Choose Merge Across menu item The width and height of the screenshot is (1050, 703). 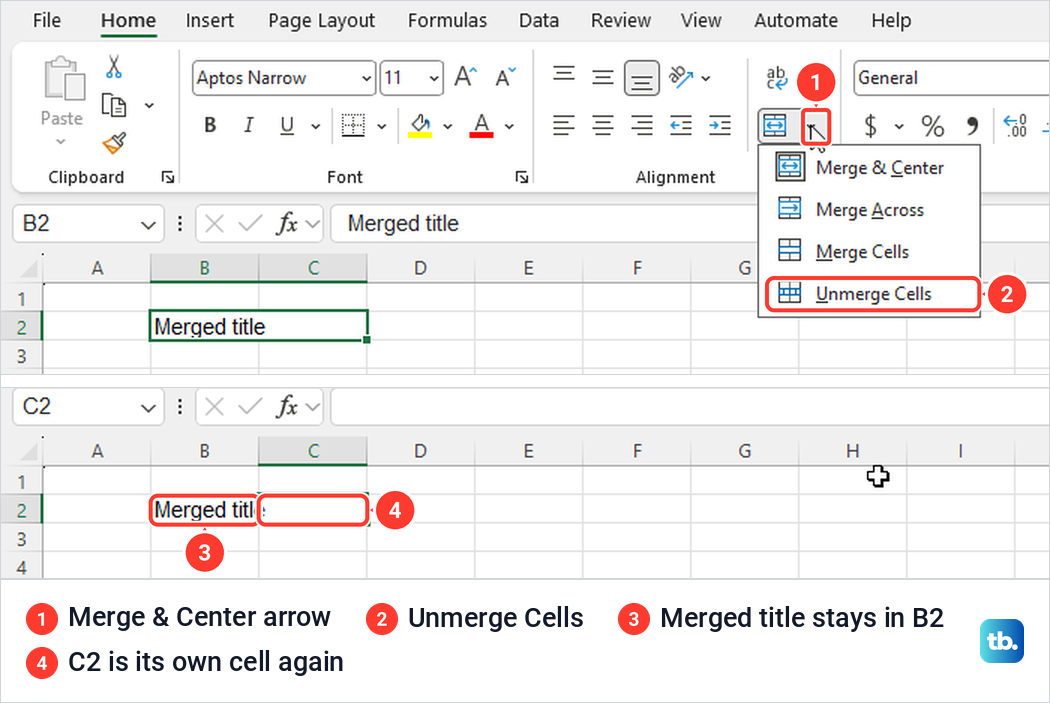click(869, 210)
